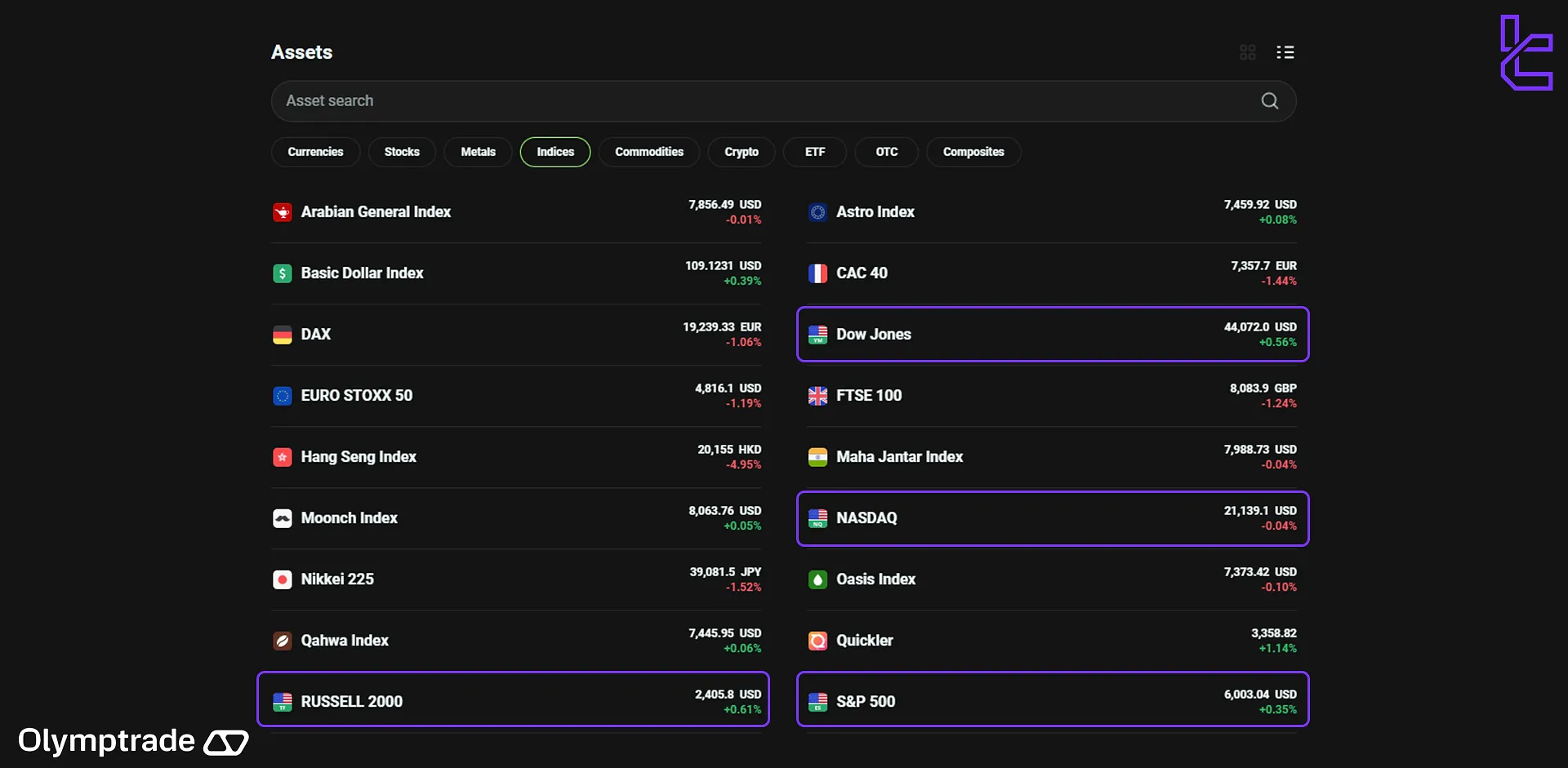Open the DAX asset name

tap(315, 335)
